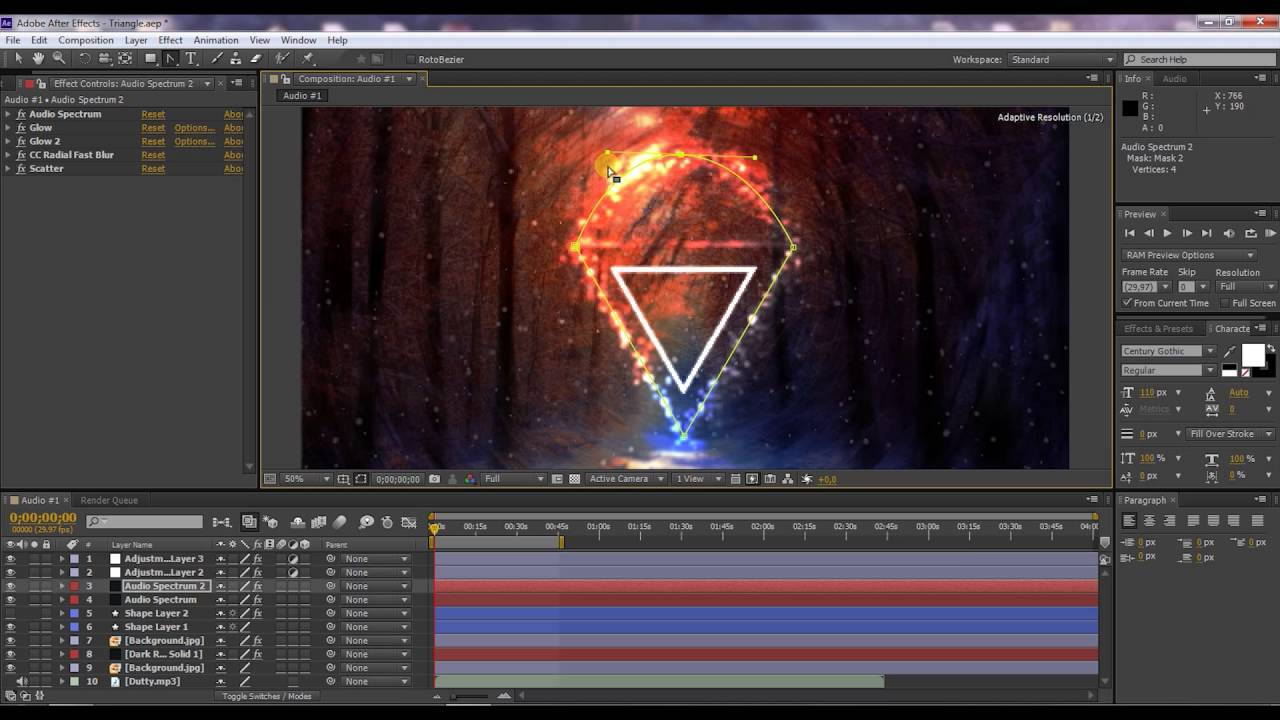Viewport: 1280px width, 720px height.
Task: Open Options for the Glow effect
Action: (194, 128)
